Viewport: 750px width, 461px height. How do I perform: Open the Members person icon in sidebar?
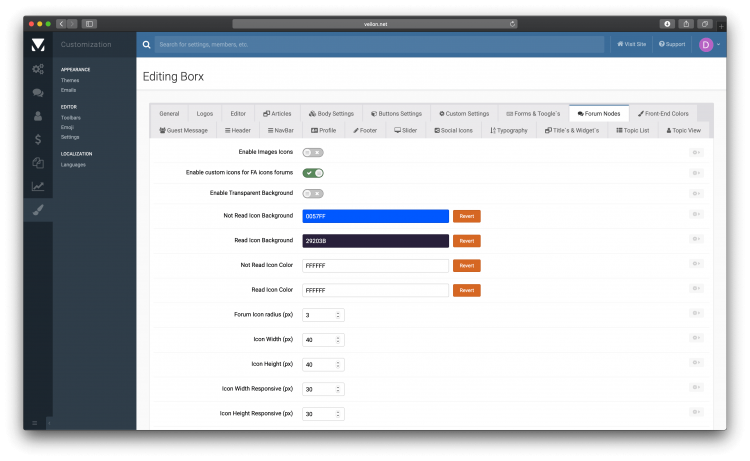coord(38,116)
